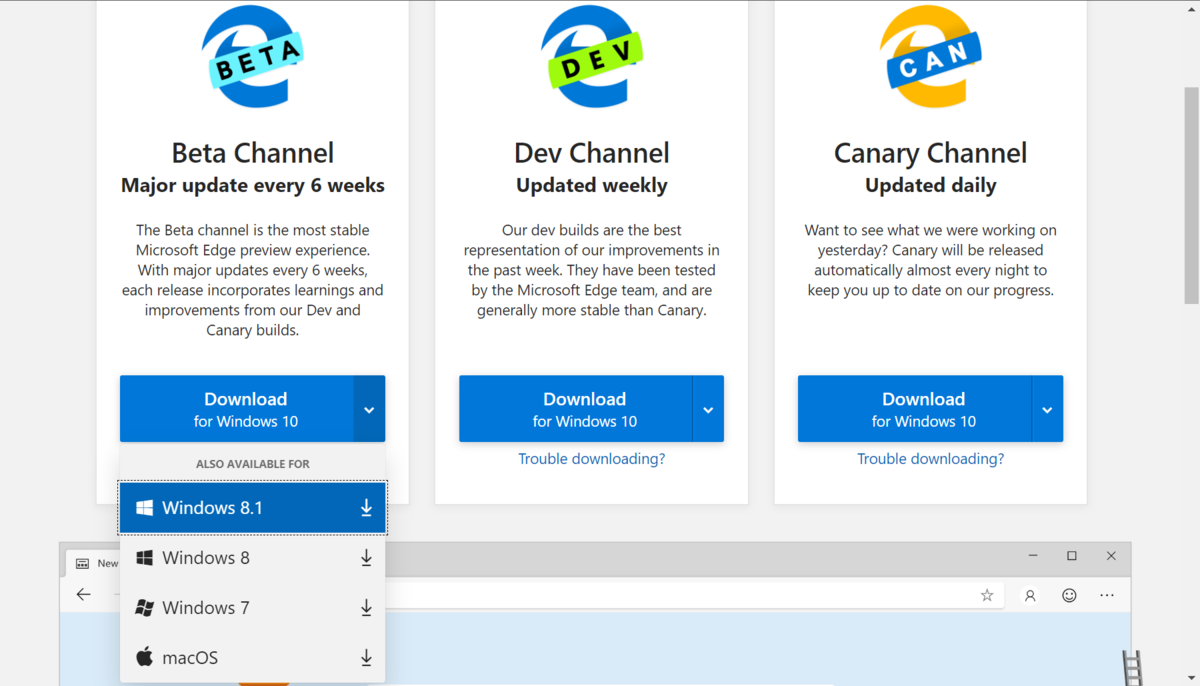Open the profile icon in preview browser
The width and height of the screenshot is (1200, 686).
pyautogui.click(x=1030, y=595)
